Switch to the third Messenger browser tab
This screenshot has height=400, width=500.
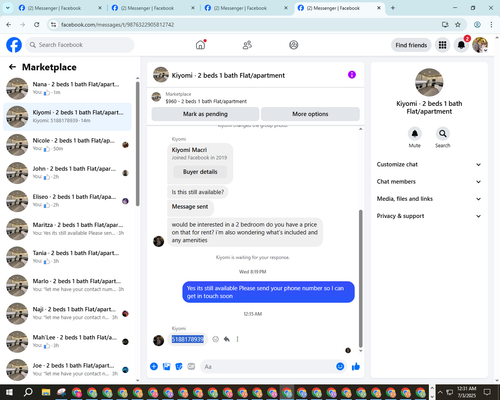[x=246, y=8]
